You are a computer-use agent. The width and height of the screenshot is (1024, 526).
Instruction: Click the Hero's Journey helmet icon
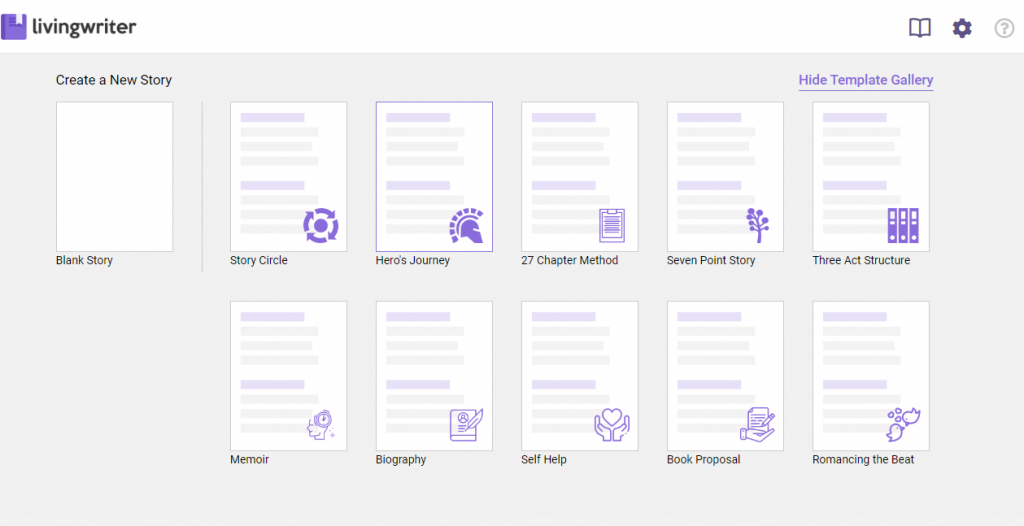tap(467, 226)
